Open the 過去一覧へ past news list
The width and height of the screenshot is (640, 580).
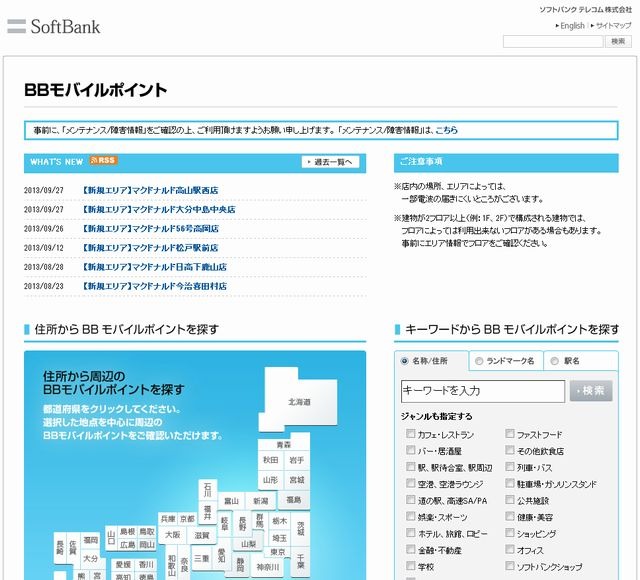(331, 162)
